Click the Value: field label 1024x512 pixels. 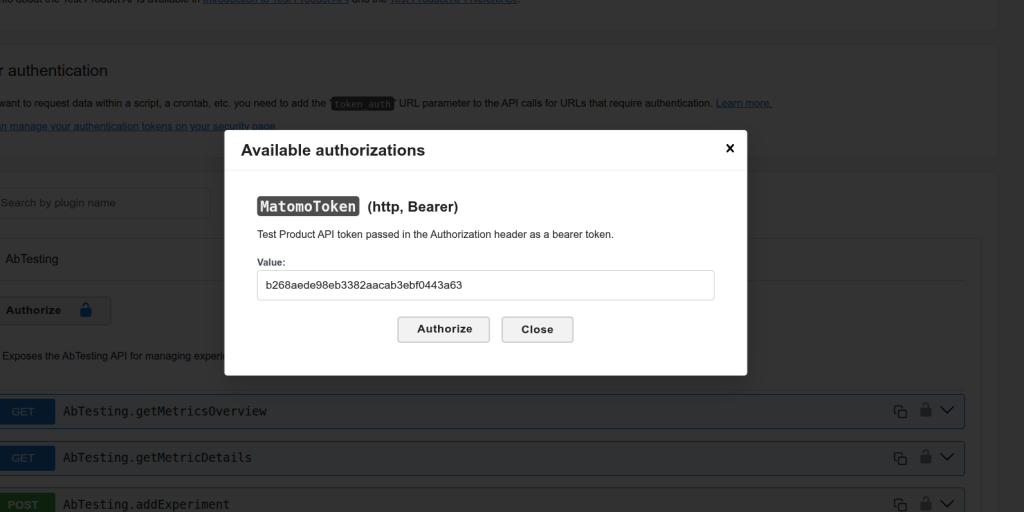(x=271, y=263)
